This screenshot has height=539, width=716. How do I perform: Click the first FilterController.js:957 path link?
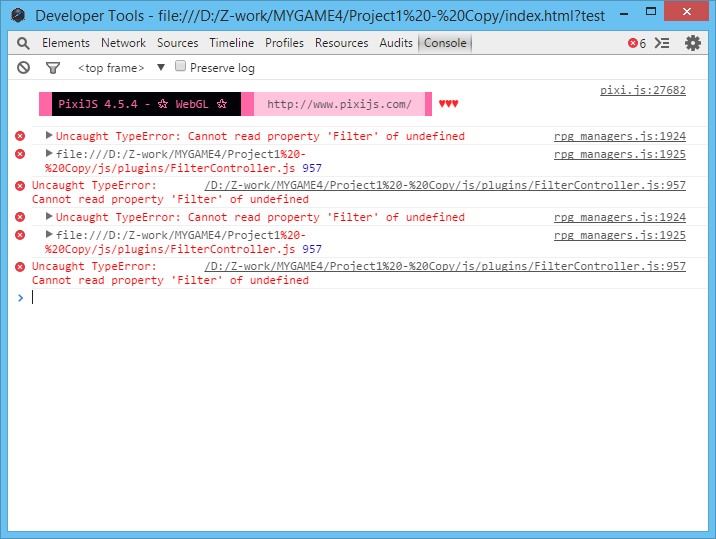[445, 185]
